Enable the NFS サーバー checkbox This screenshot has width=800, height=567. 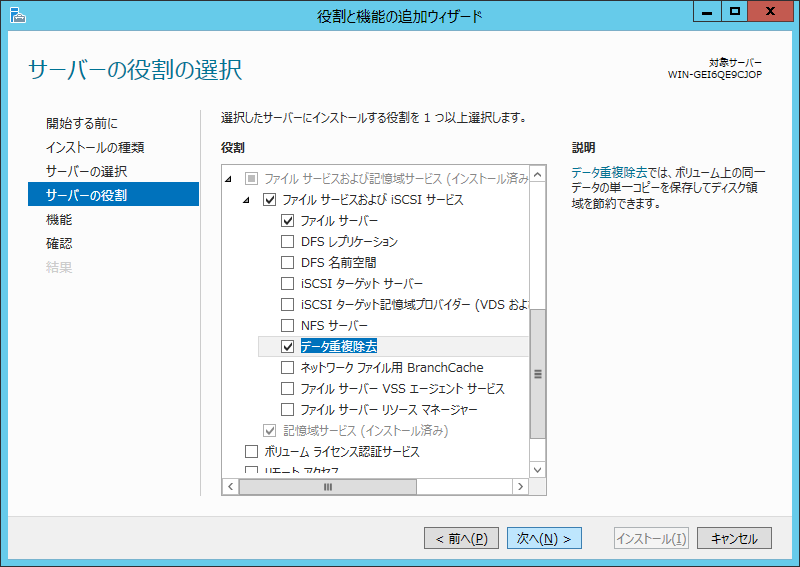point(288,325)
